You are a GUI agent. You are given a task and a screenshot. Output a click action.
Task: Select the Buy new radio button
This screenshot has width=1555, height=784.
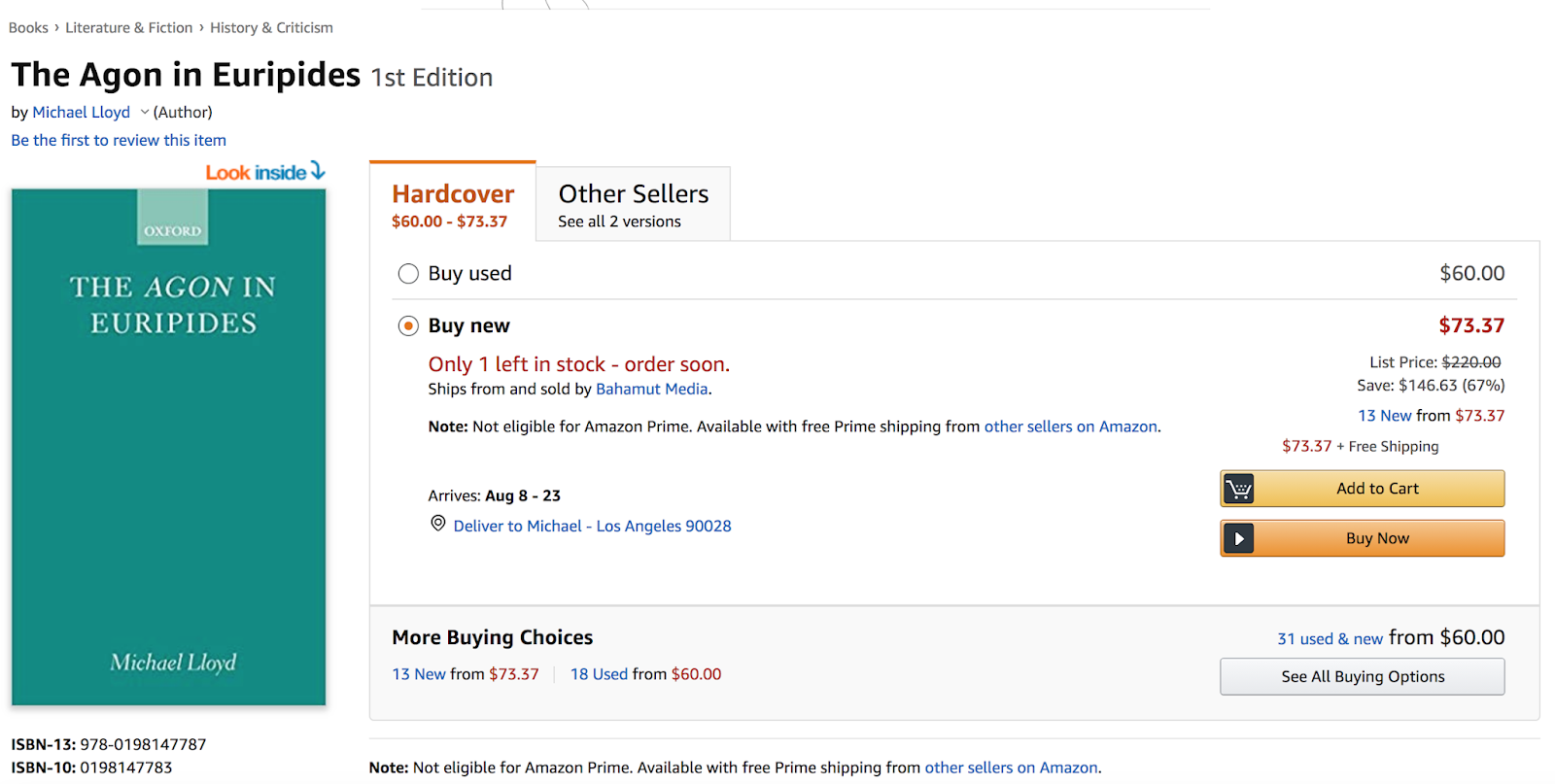[x=408, y=325]
